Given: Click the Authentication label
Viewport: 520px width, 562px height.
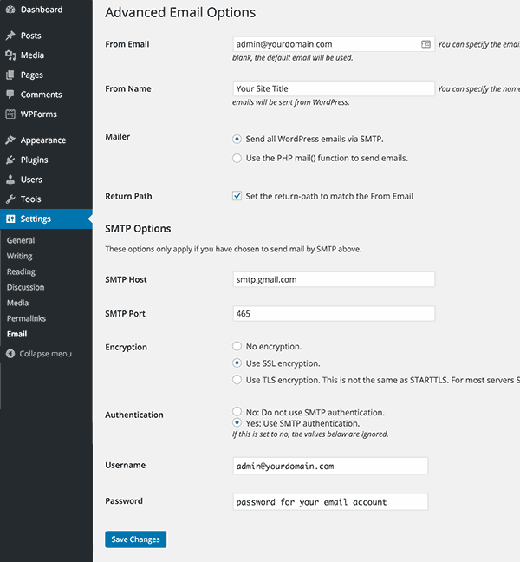Looking at the screenshot, I should pyautogui.click(x=134, y=415).
